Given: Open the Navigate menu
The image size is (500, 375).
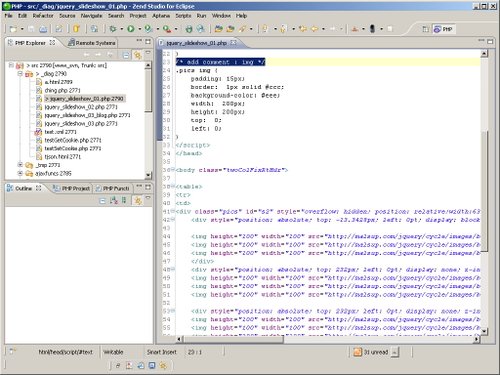Looking at the screenshot, I should click(91, 16).
